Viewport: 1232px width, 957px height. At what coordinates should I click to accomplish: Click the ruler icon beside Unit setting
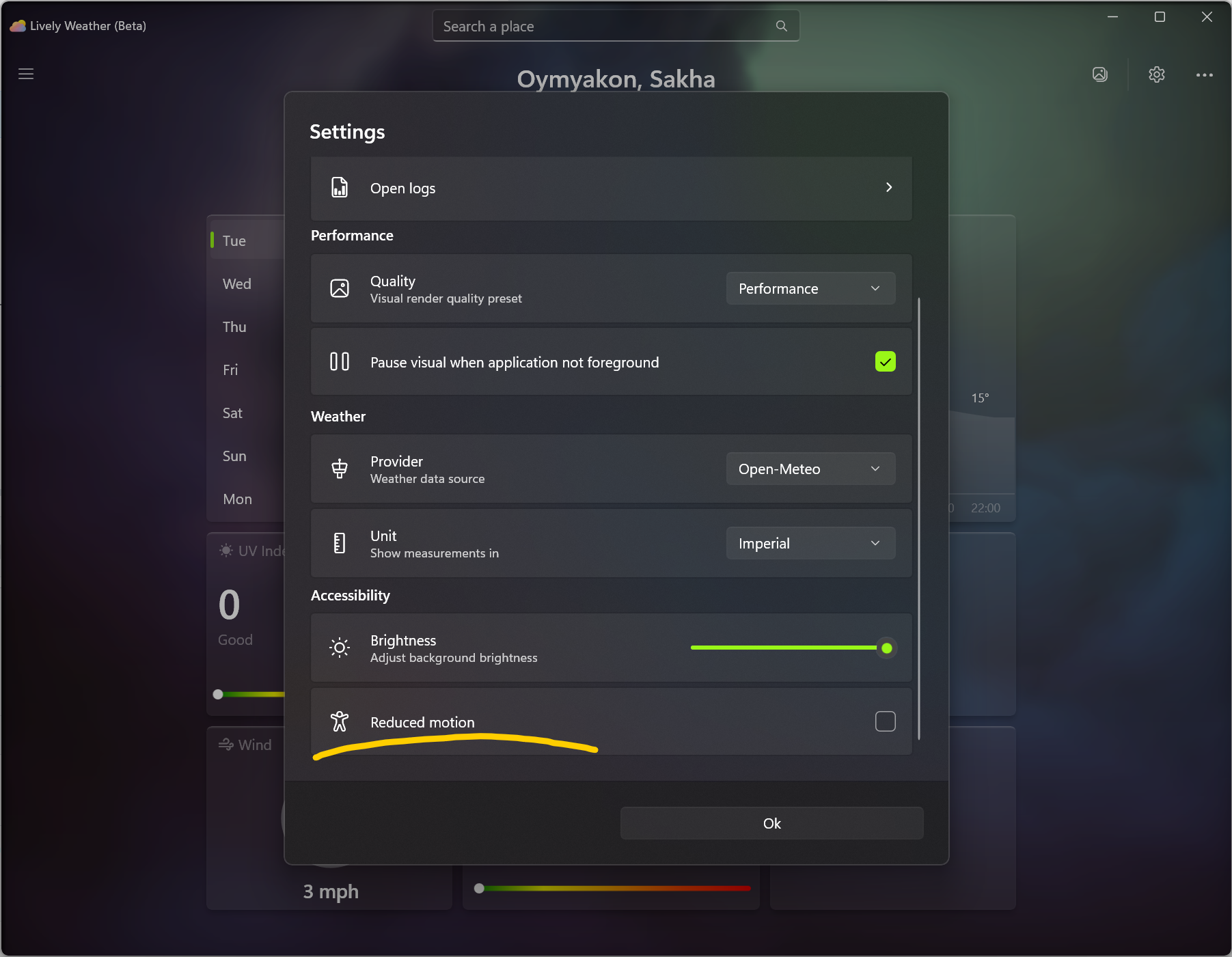coord(340,543)
